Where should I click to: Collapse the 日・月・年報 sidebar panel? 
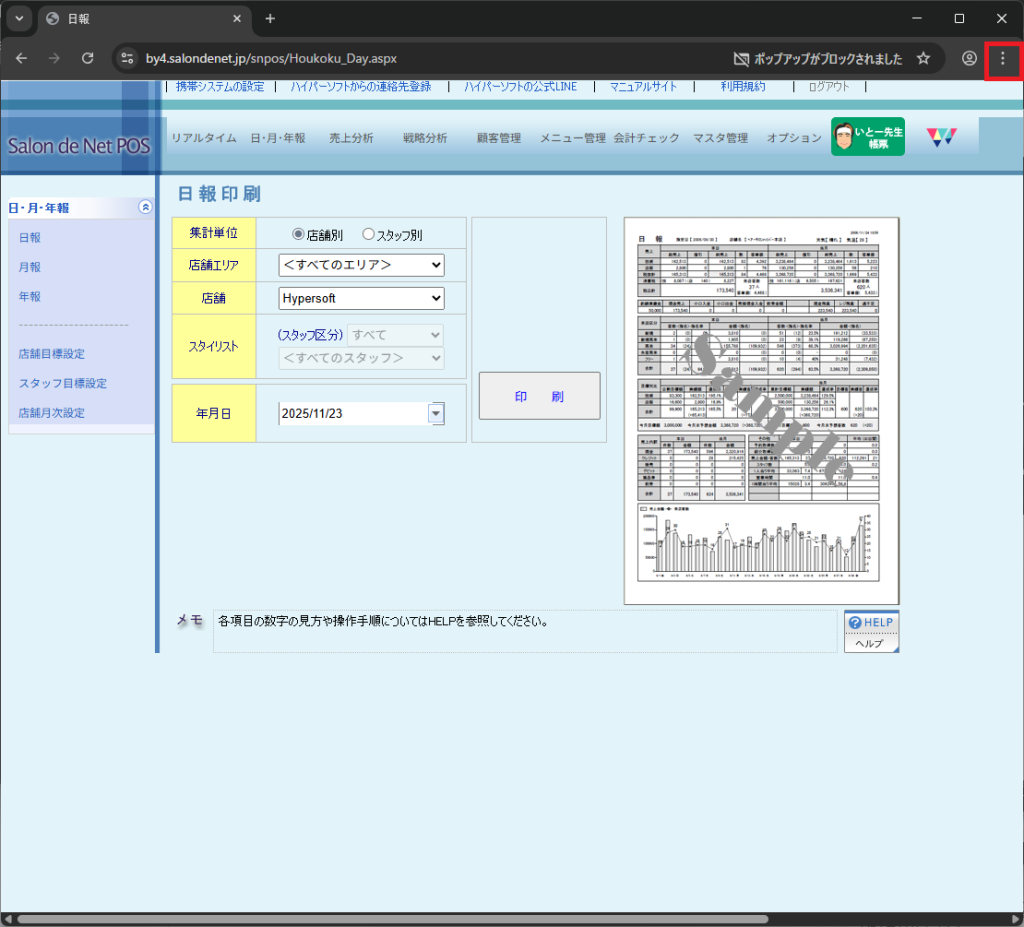145,207
